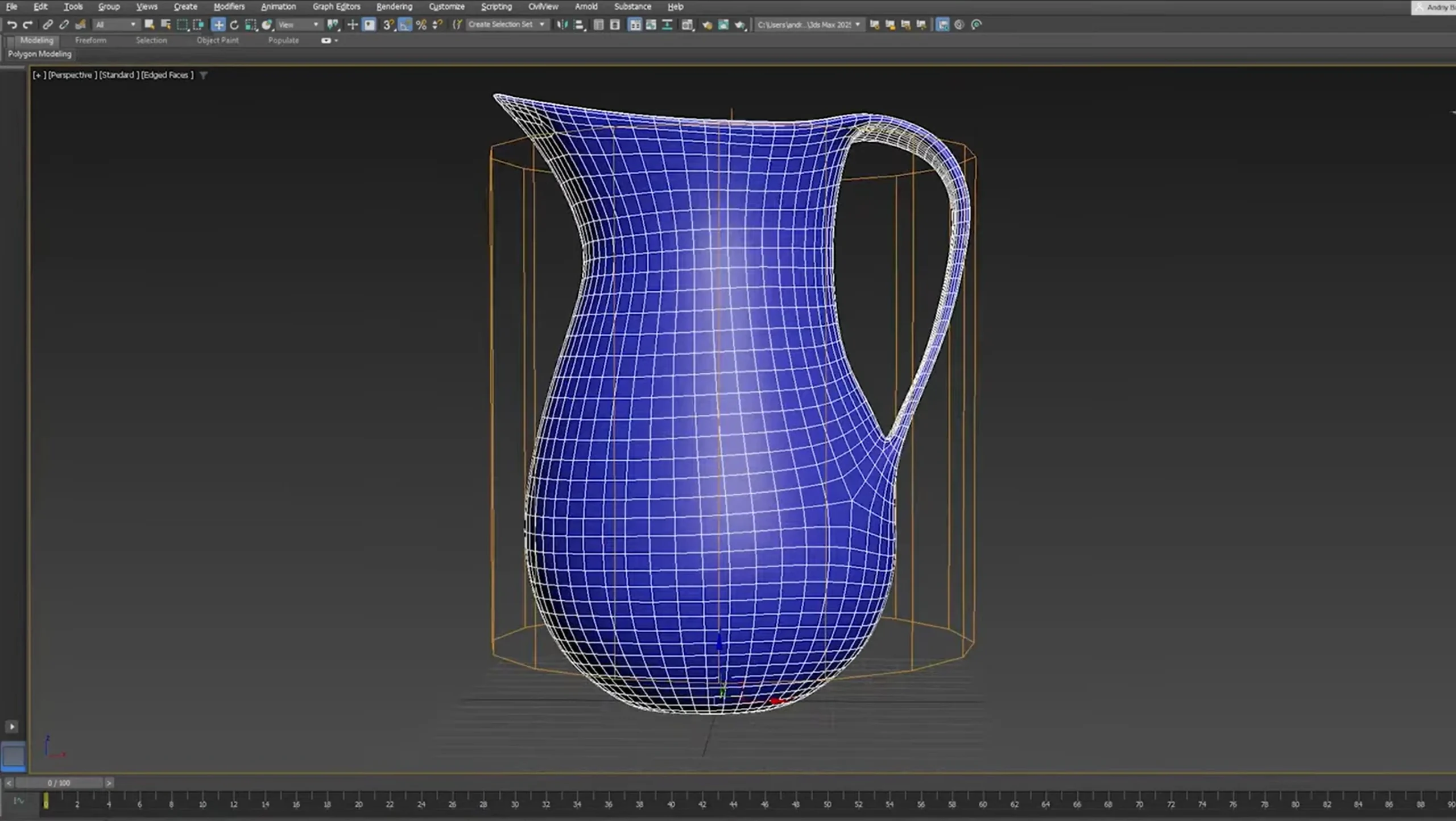
Task: Toggle 3D Snaps button
Action: click(x=388, y=24)
